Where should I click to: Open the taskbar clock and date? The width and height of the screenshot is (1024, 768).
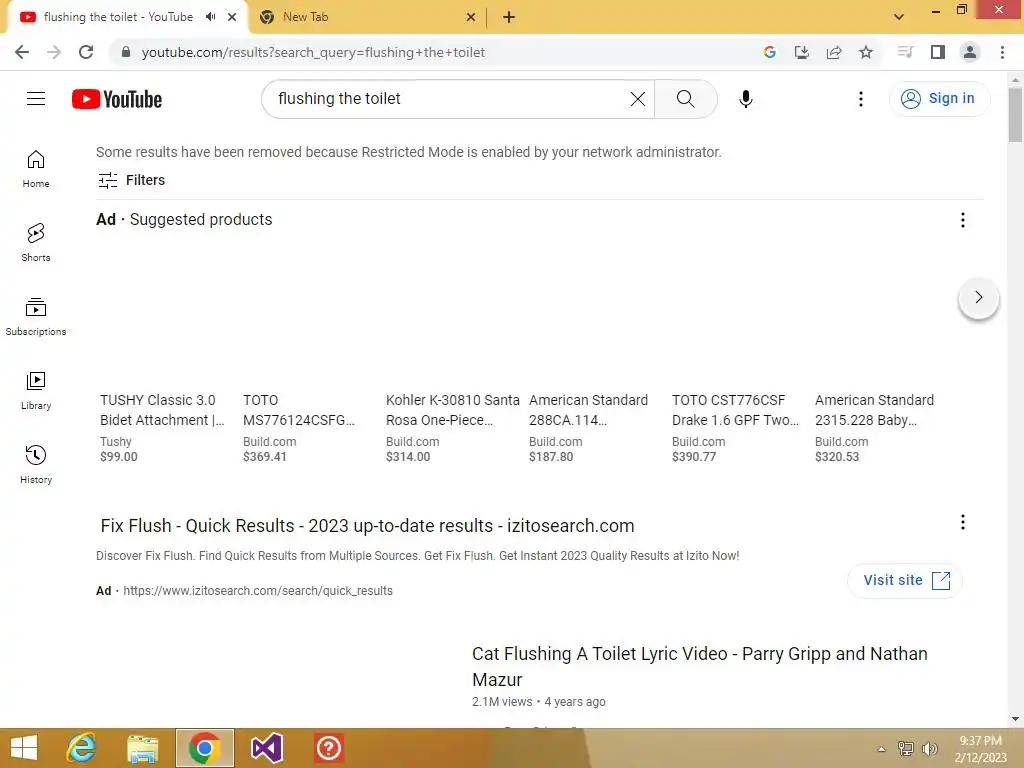click(981, 749)
